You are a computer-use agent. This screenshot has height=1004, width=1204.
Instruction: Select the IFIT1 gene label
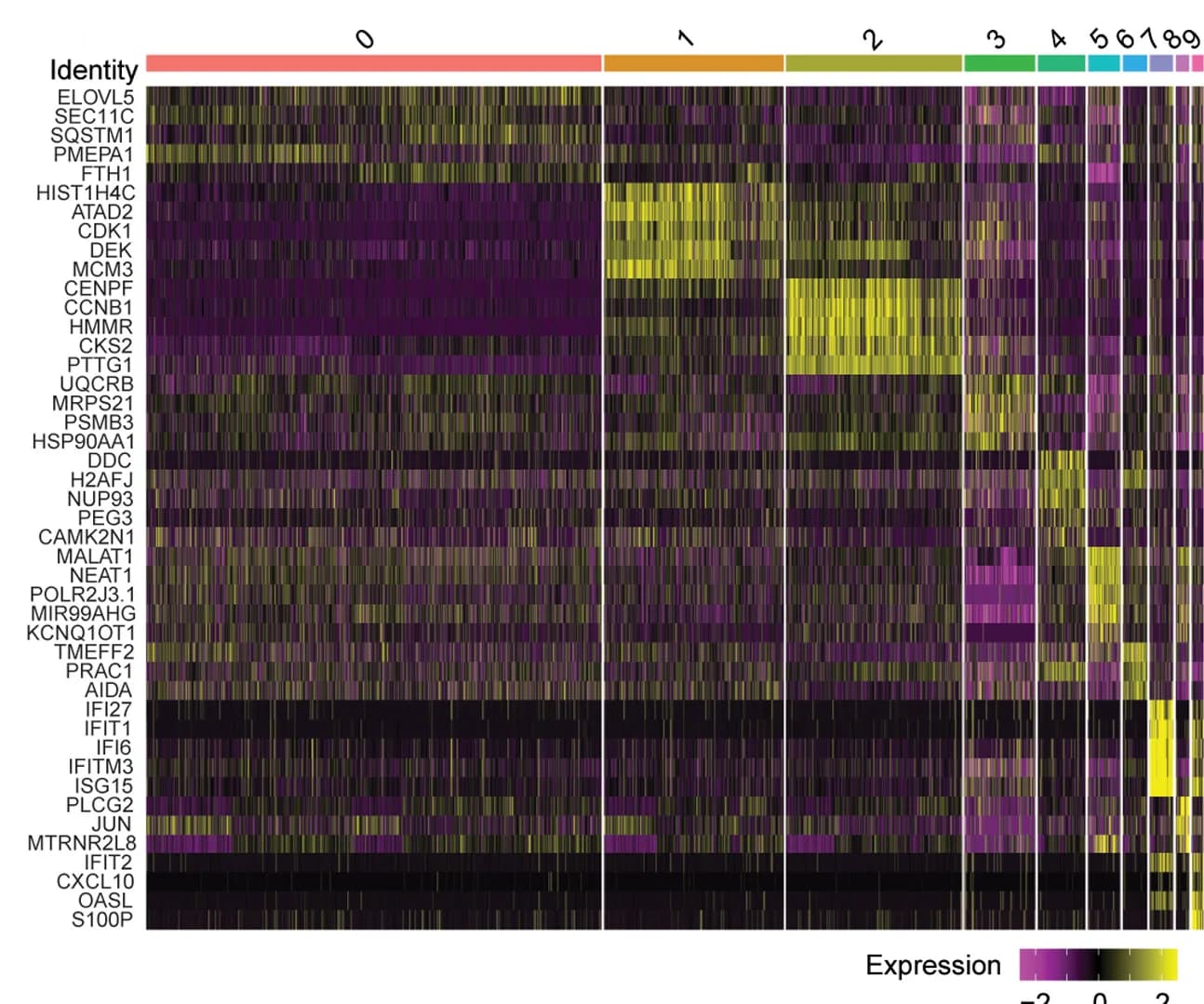click(109, 729)
